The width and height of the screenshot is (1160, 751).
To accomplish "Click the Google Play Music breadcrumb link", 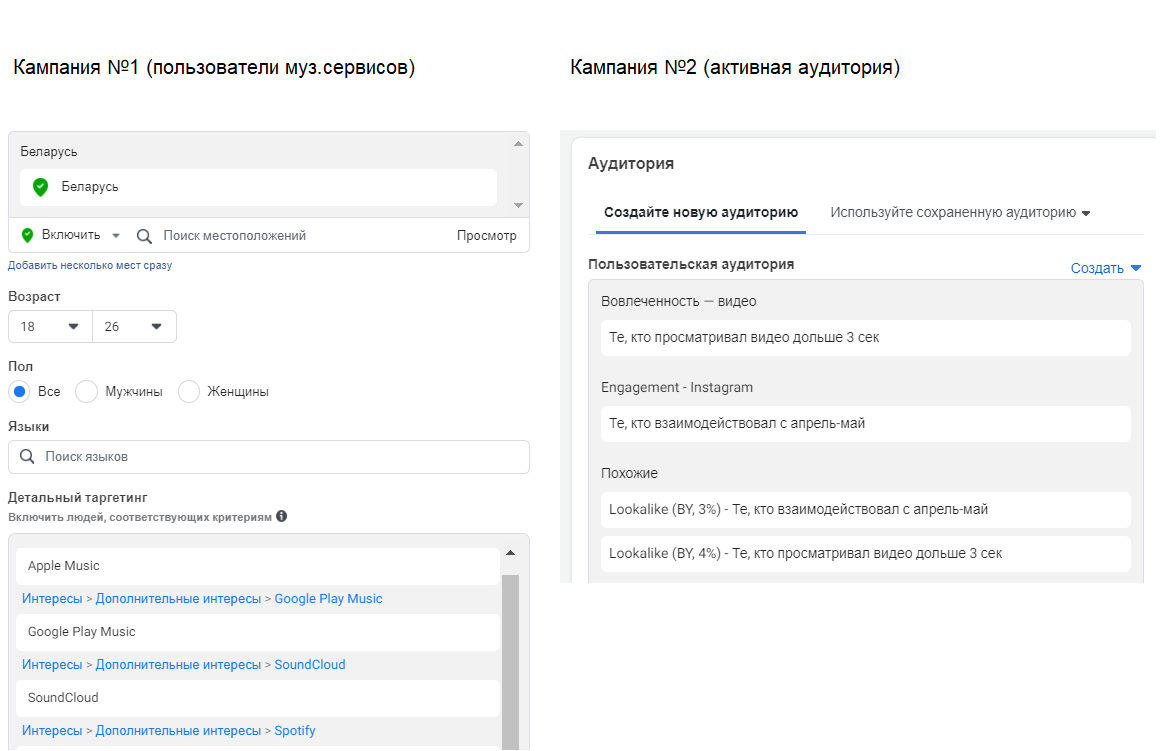I will 328,599.
